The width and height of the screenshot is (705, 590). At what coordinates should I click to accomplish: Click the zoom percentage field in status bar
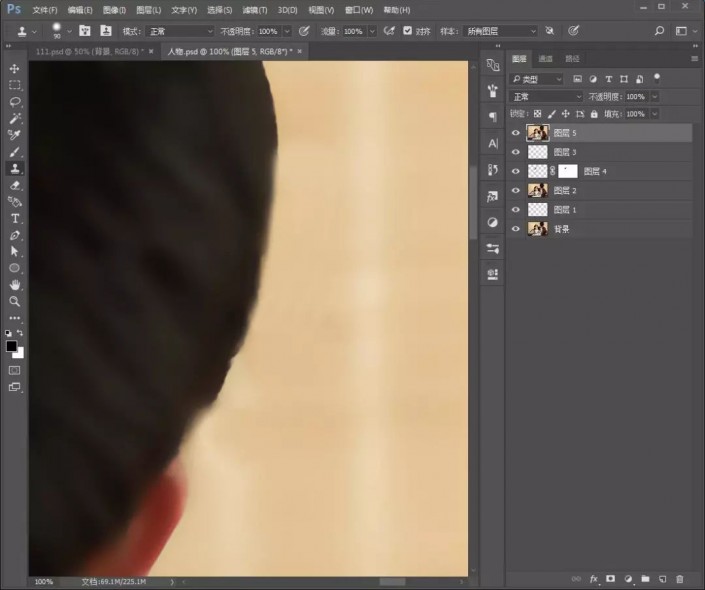(x=44, y=582)
